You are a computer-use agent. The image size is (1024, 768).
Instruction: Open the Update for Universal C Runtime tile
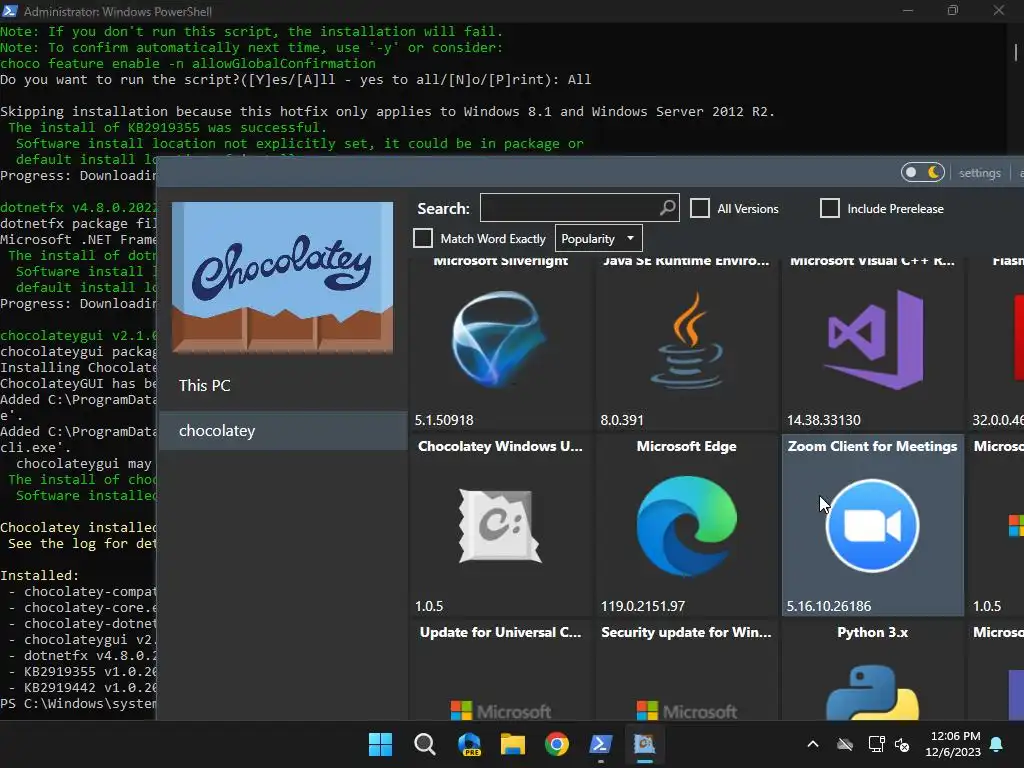click(x=500, y=671)
